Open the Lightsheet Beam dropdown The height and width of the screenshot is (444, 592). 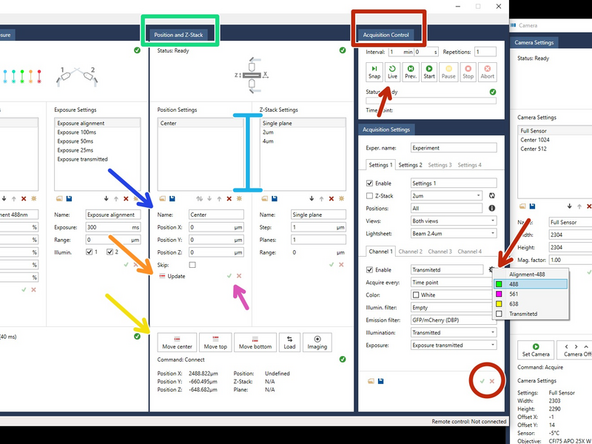(453, 233)
